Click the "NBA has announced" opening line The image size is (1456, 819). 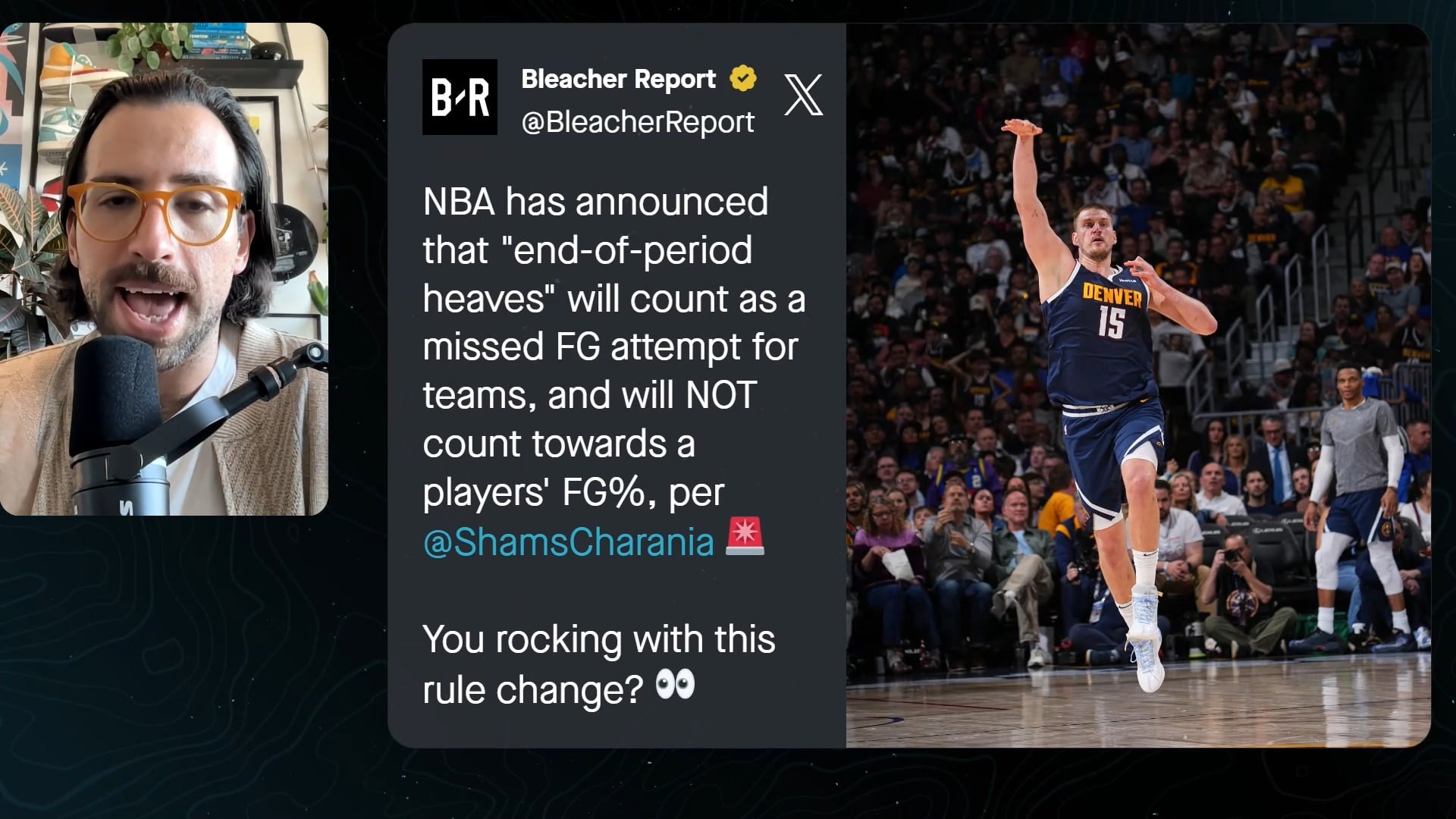pyautogui.click(x=595, y=202)
